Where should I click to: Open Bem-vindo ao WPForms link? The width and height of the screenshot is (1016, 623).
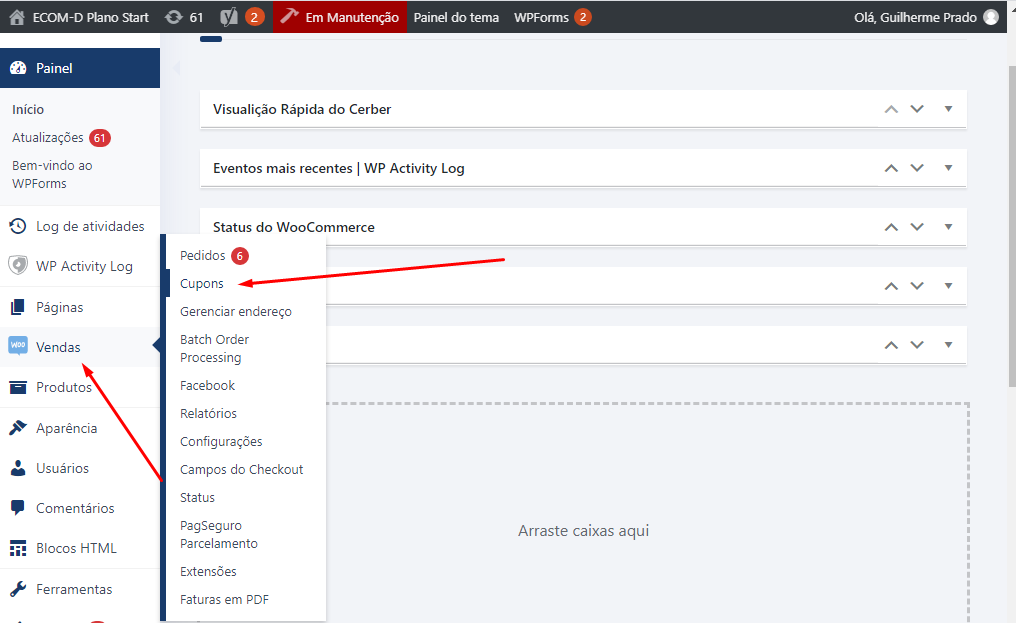click(52, 174)
